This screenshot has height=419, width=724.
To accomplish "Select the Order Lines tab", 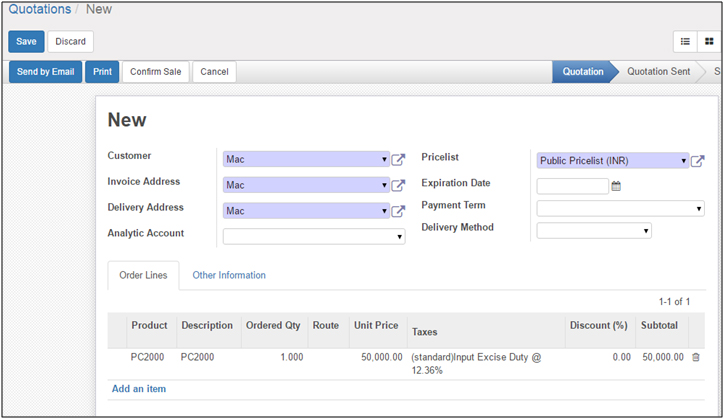I will (143, 275).
